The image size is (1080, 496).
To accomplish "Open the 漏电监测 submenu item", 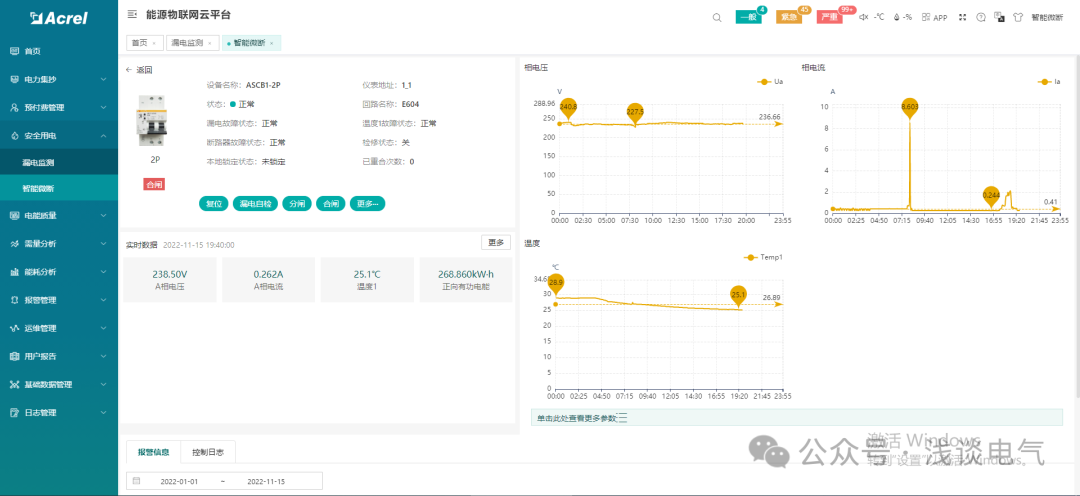I will (59, 163).
